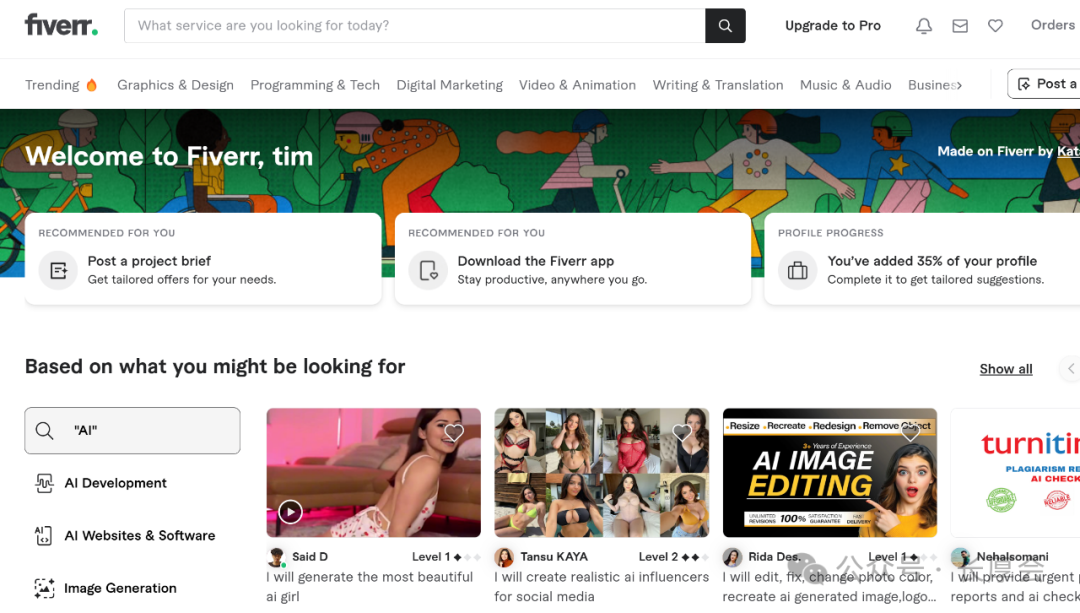
Task: Click the profile progress briefcase icon
Action: [x=798, y=270]
